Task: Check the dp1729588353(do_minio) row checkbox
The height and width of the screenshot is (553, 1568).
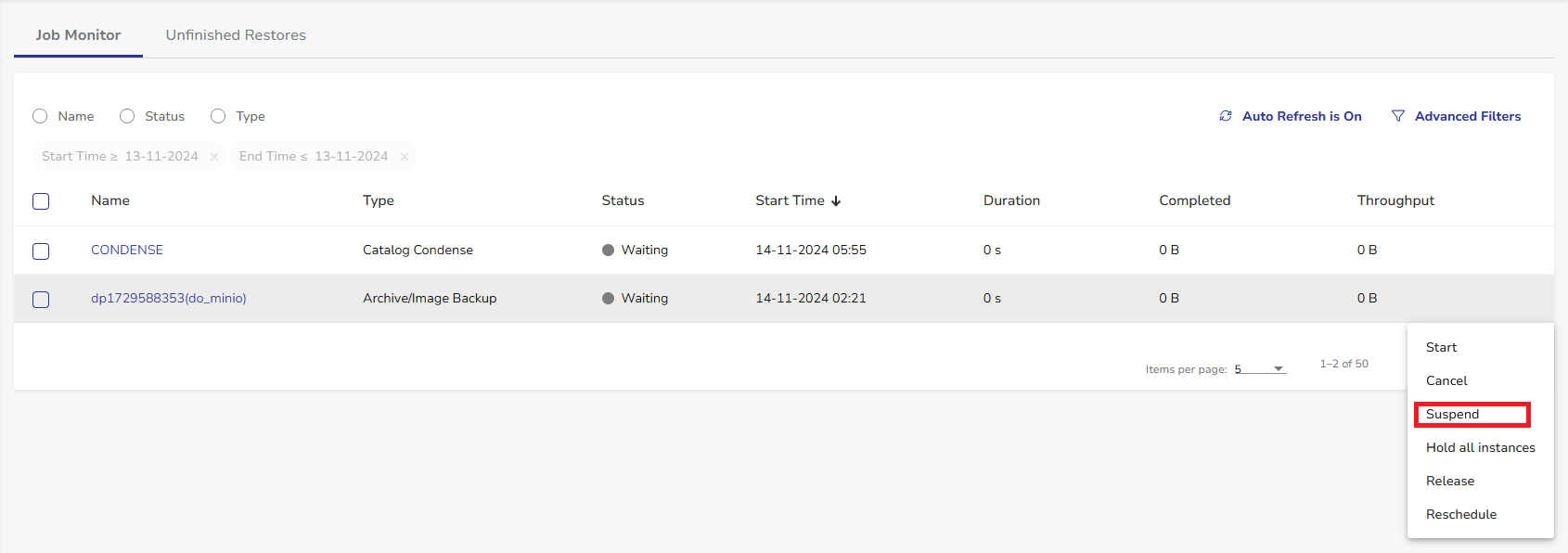Action: point(41,300)
